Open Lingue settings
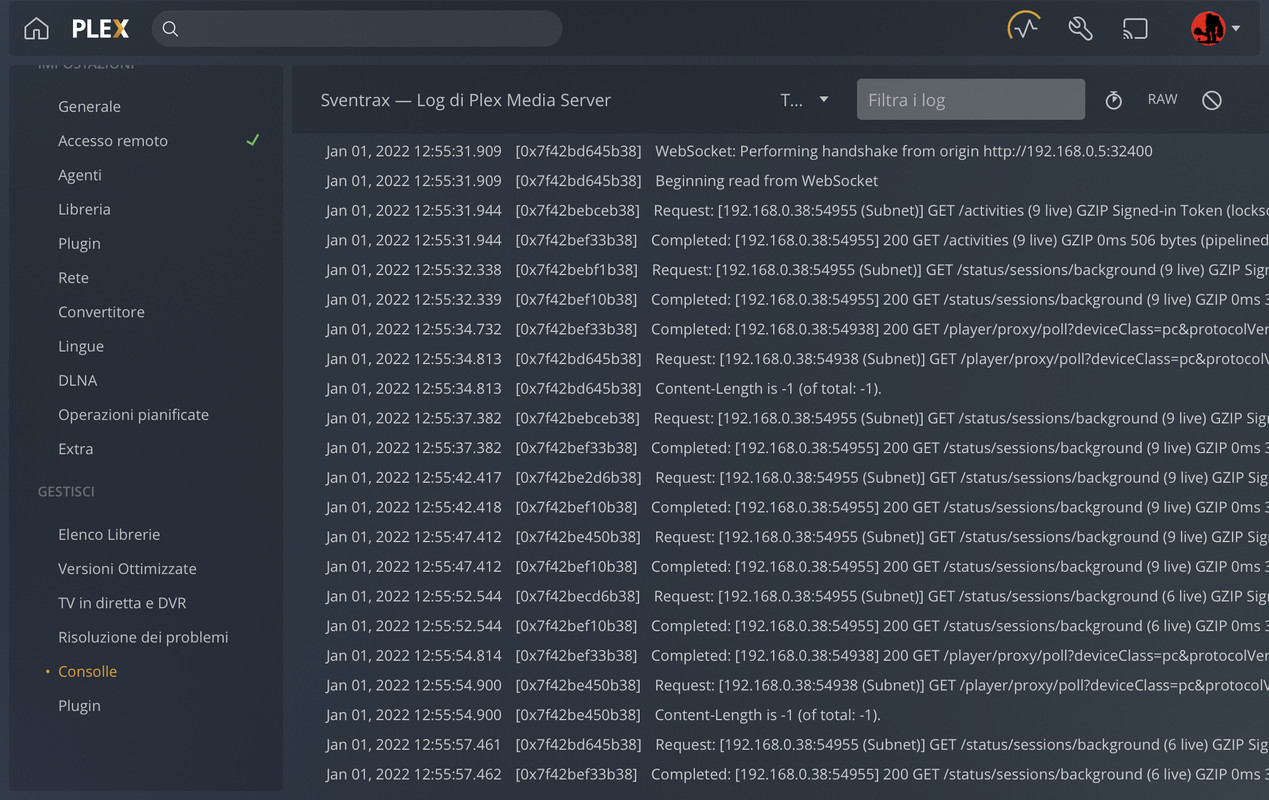This screenshot has height=800, width=1269. coord(81,346)
